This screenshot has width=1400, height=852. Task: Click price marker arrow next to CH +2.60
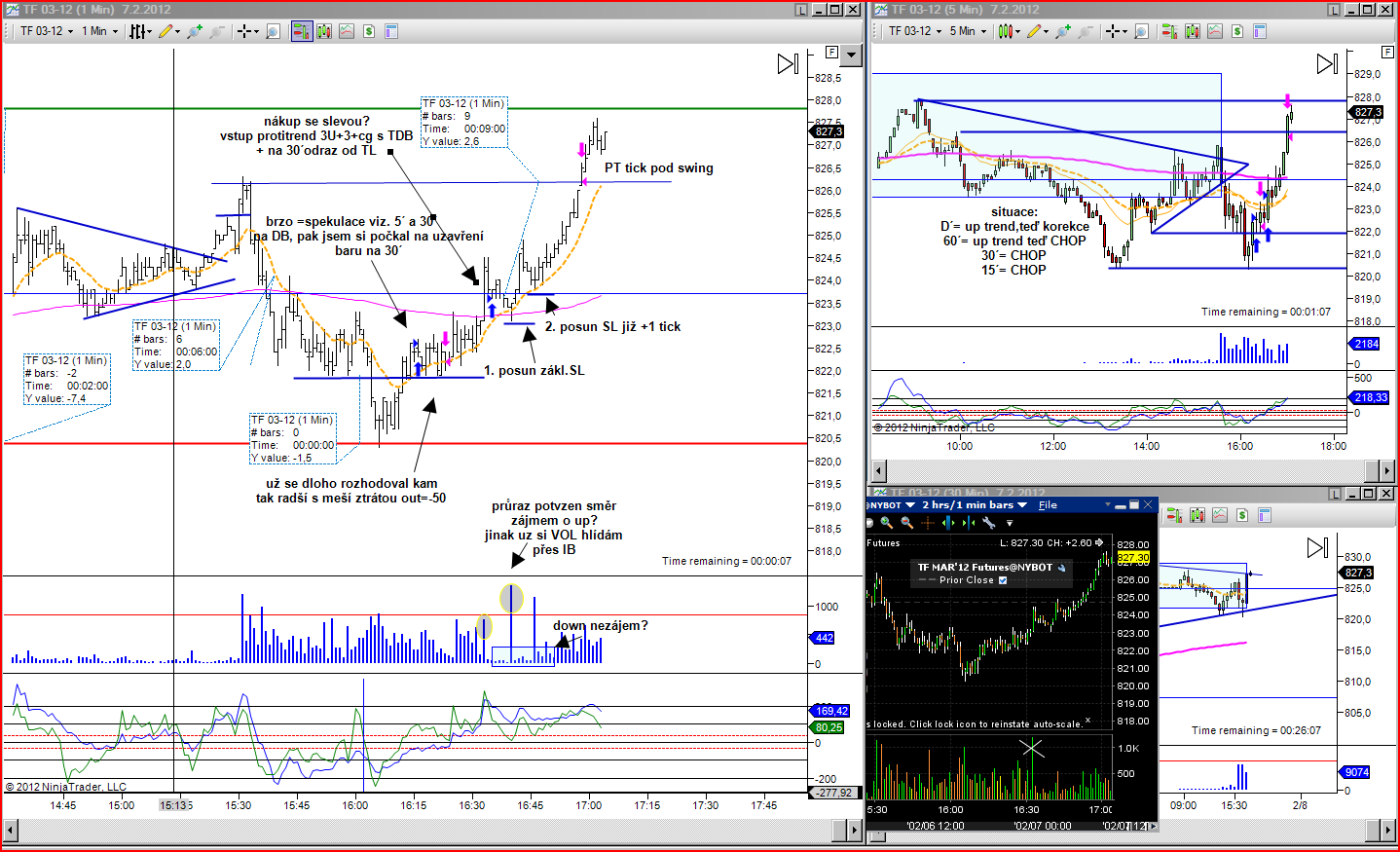1099,542
